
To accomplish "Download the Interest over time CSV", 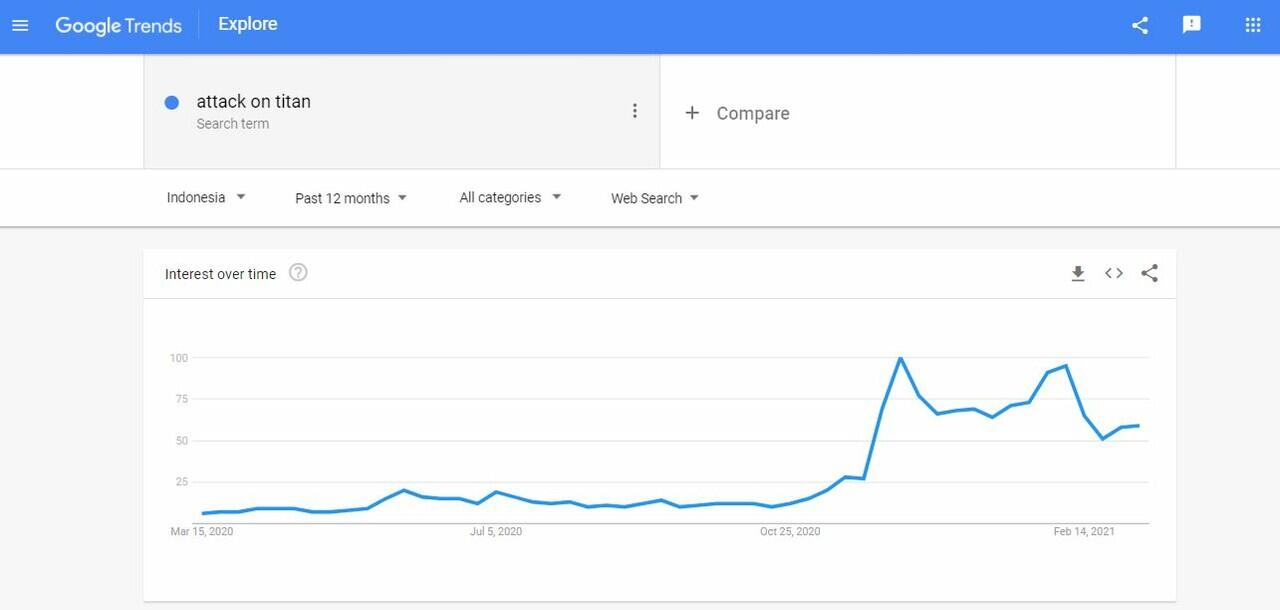I will pyautogui.click(x=1078, y=273).
